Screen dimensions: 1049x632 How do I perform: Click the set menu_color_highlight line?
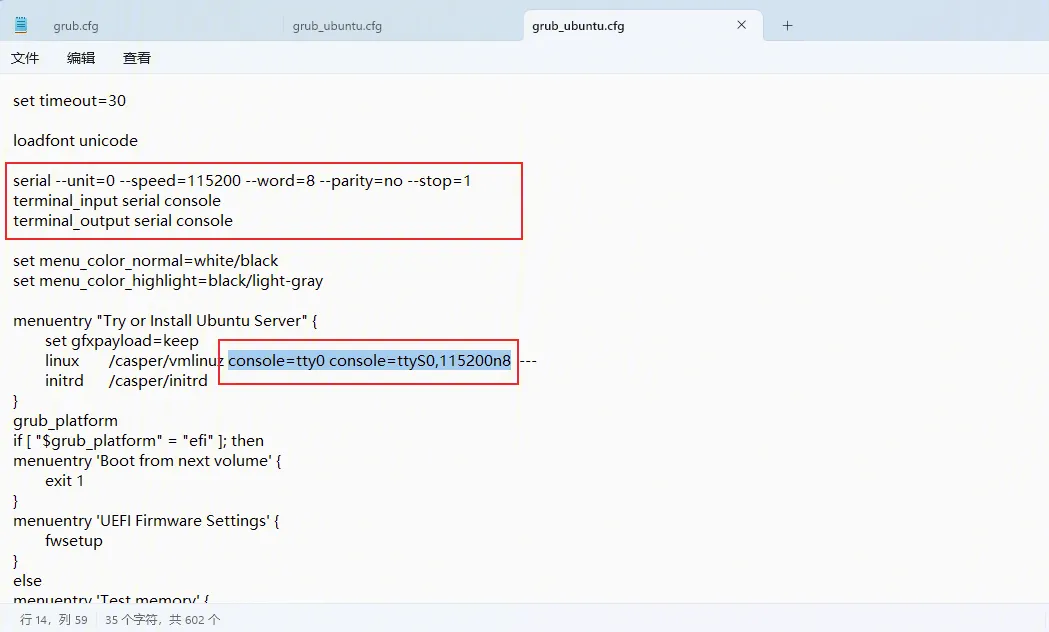[x=168, y=281]
